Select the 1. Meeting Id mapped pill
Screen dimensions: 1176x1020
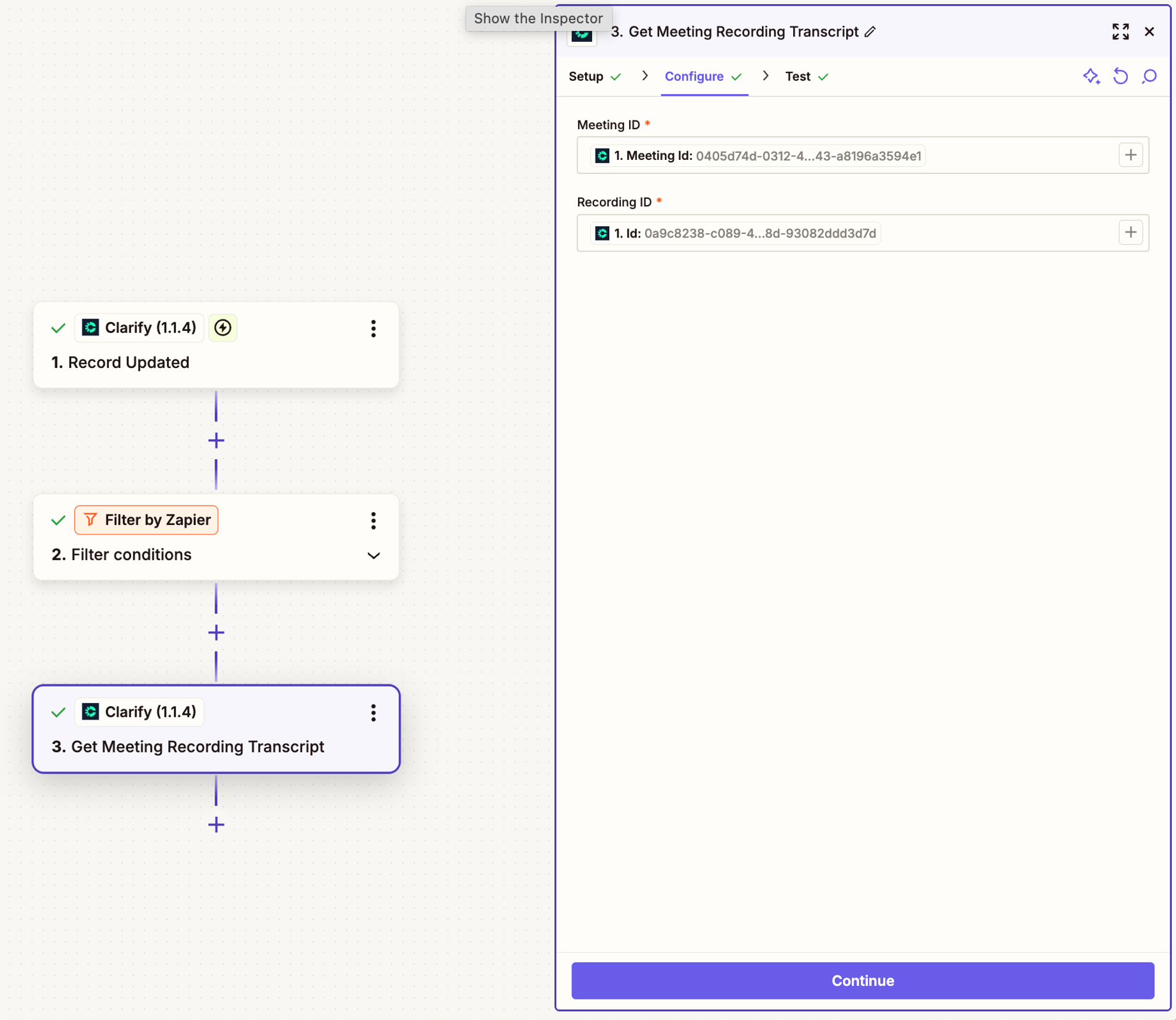(758, 156)
